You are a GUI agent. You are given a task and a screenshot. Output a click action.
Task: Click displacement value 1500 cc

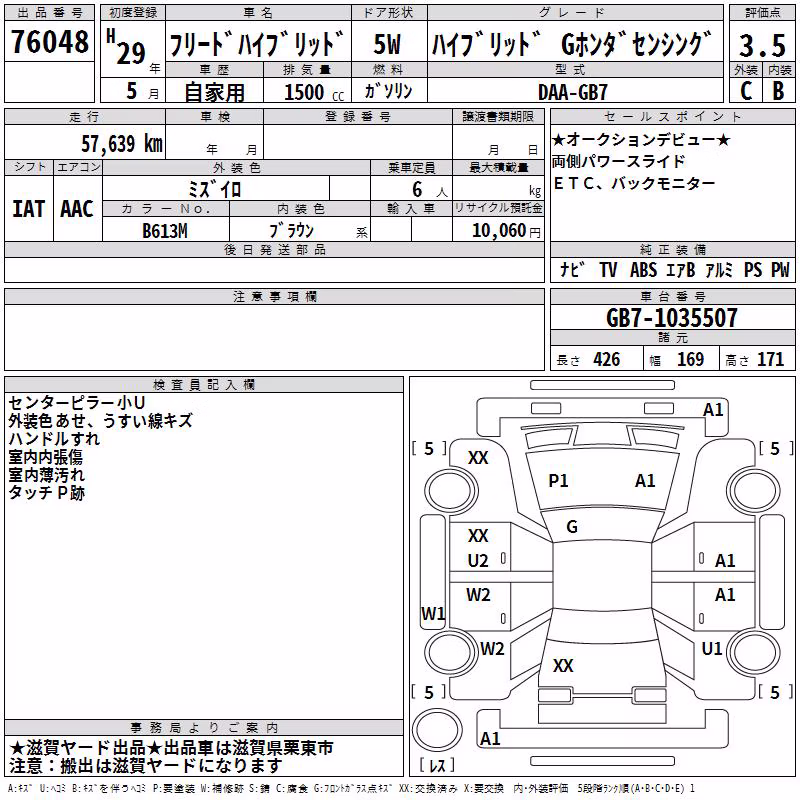click(x=314, y=92)
